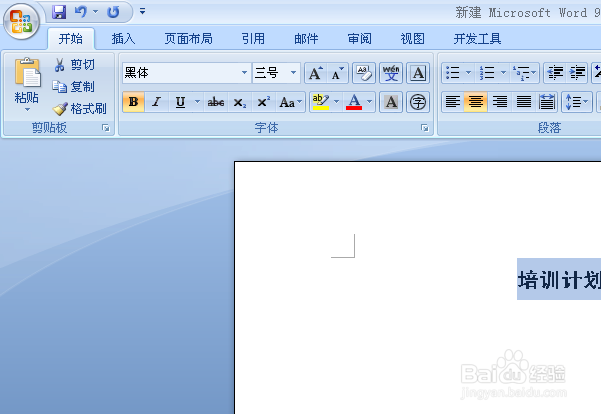The width and height of the screenshot is (601, 414).
Task: Increase paragraph indent
Action: click(577, 73)
